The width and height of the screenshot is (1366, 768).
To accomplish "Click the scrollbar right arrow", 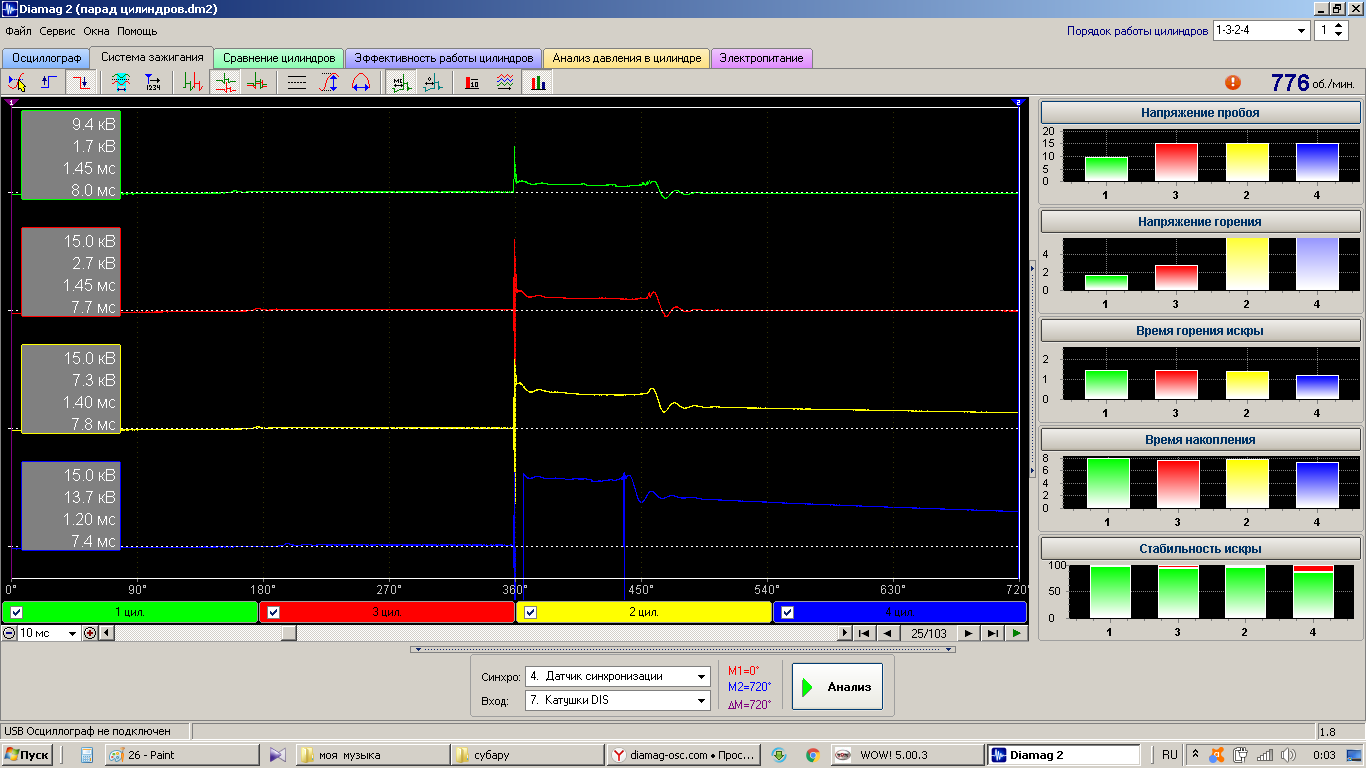I will 844,633.
